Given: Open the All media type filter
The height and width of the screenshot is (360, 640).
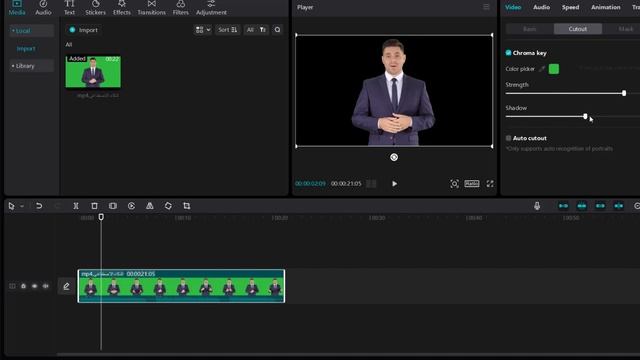Looking at the screenshot, I should [x=250, y=30].
